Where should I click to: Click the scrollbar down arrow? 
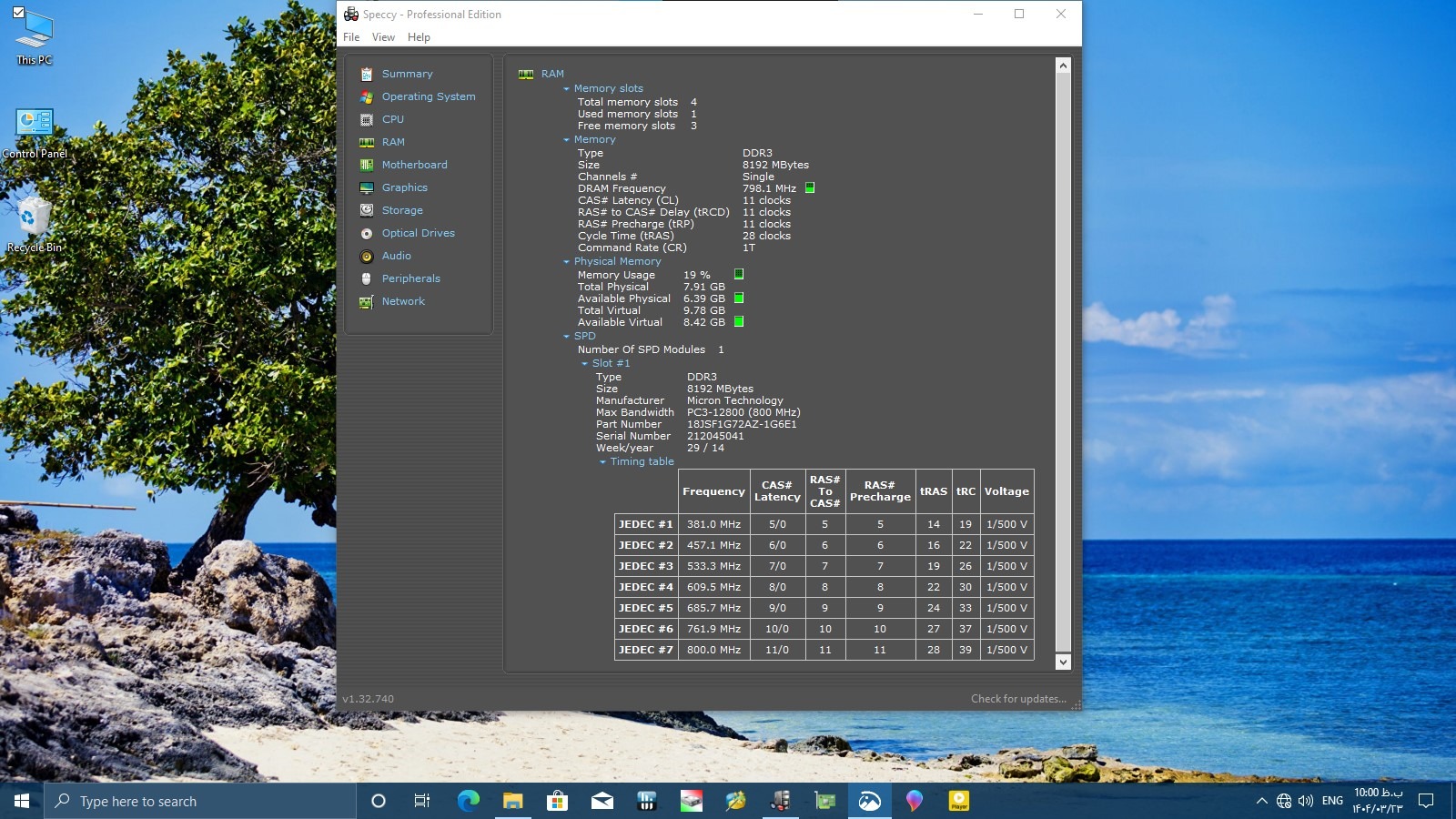1063,662
